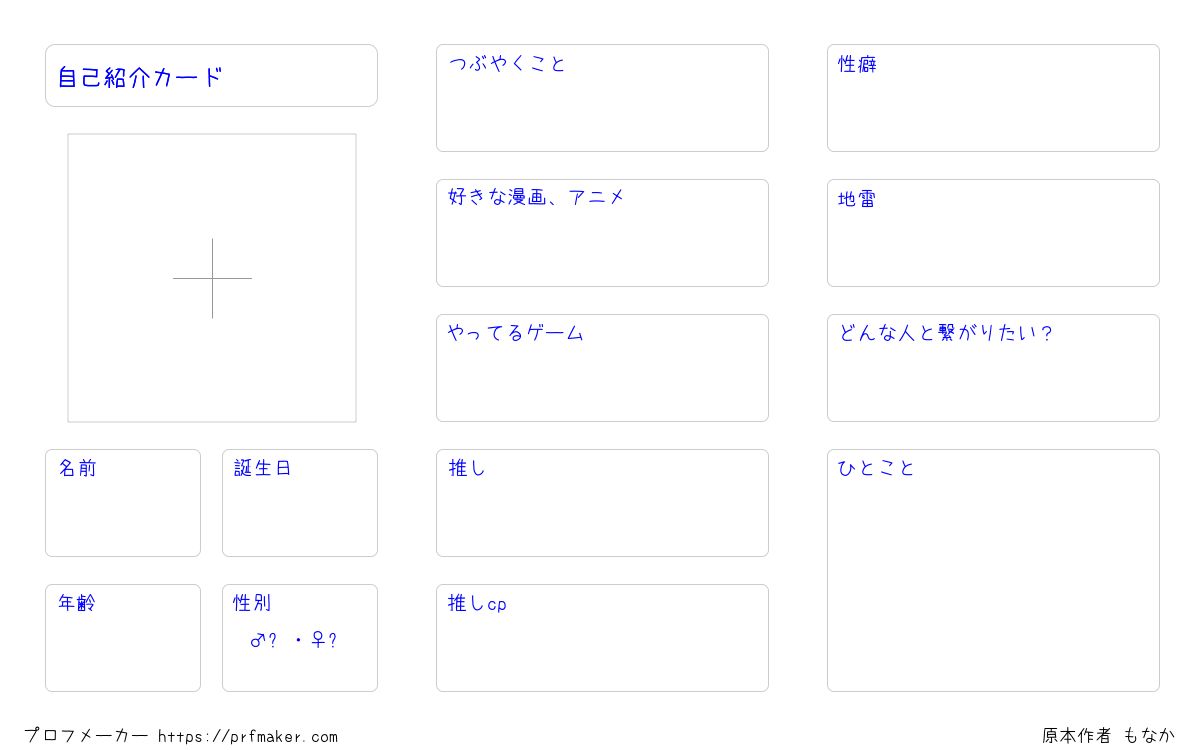Click the 名前 name field
Viewport: 1200px width, 750px height.
point(123,503)
